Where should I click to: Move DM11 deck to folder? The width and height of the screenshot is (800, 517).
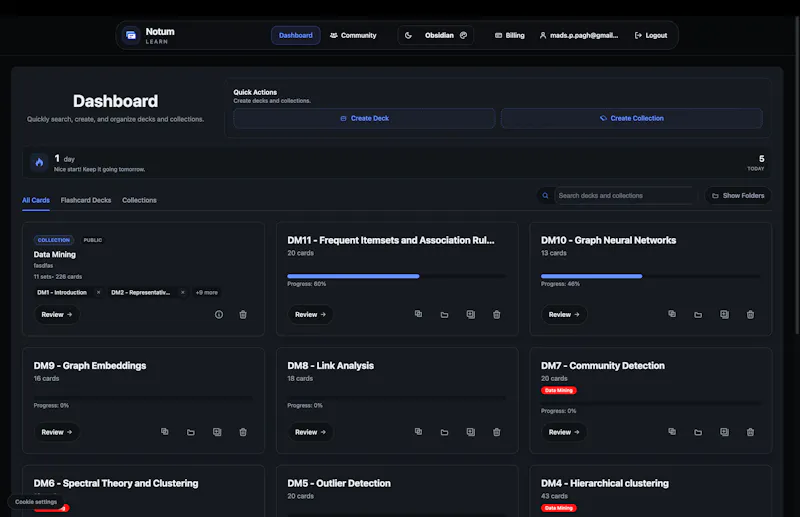pyautogui.click(x=444, y=314)
